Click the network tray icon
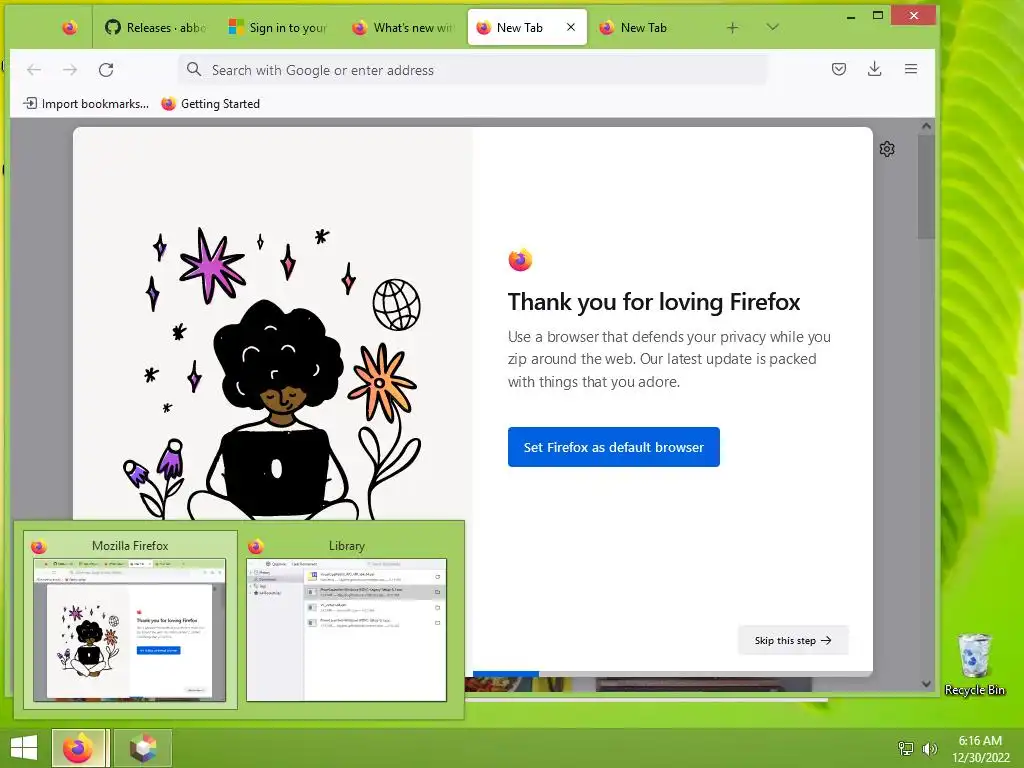 905,748
